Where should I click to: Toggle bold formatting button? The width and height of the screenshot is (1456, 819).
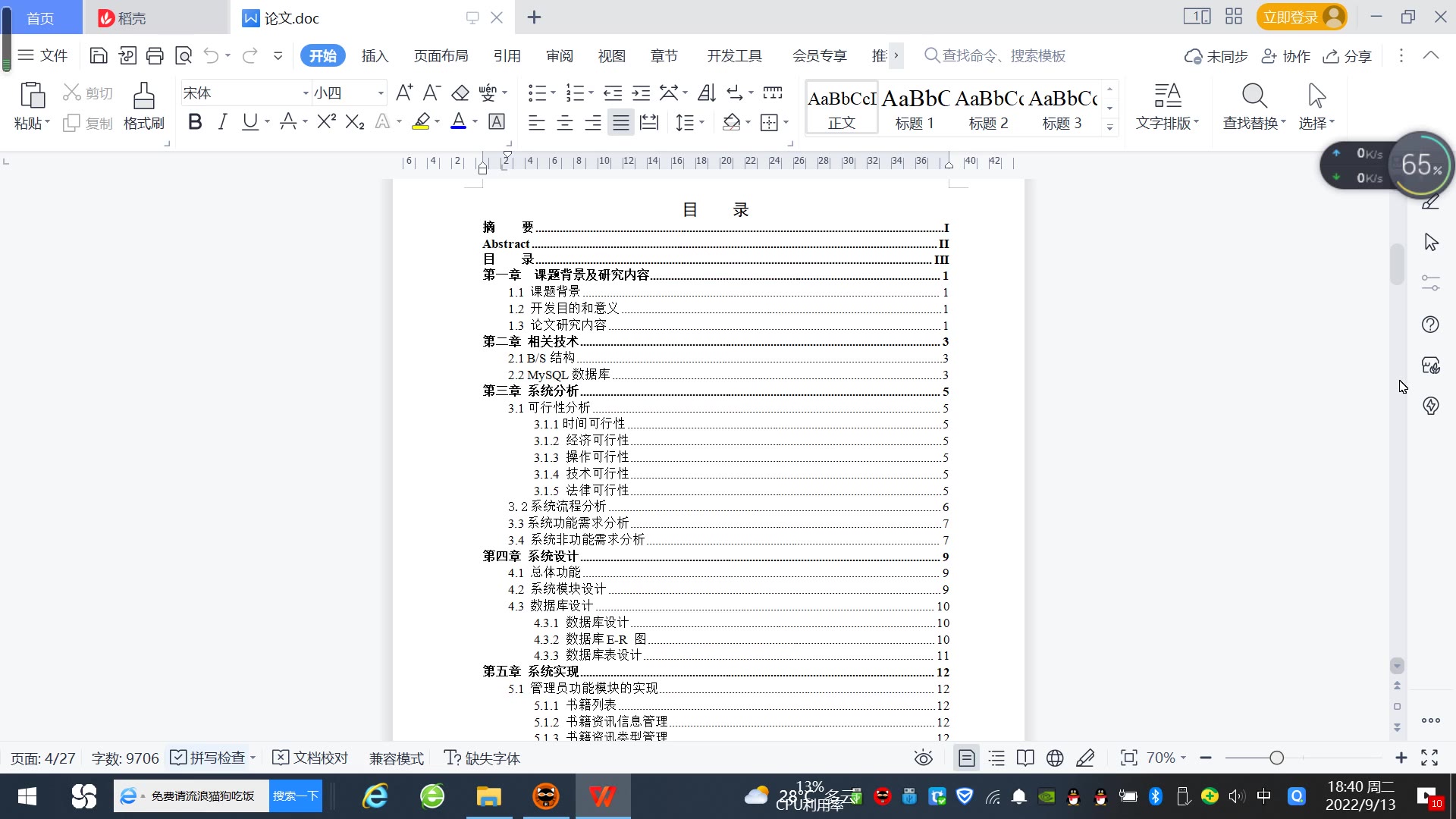195,122
